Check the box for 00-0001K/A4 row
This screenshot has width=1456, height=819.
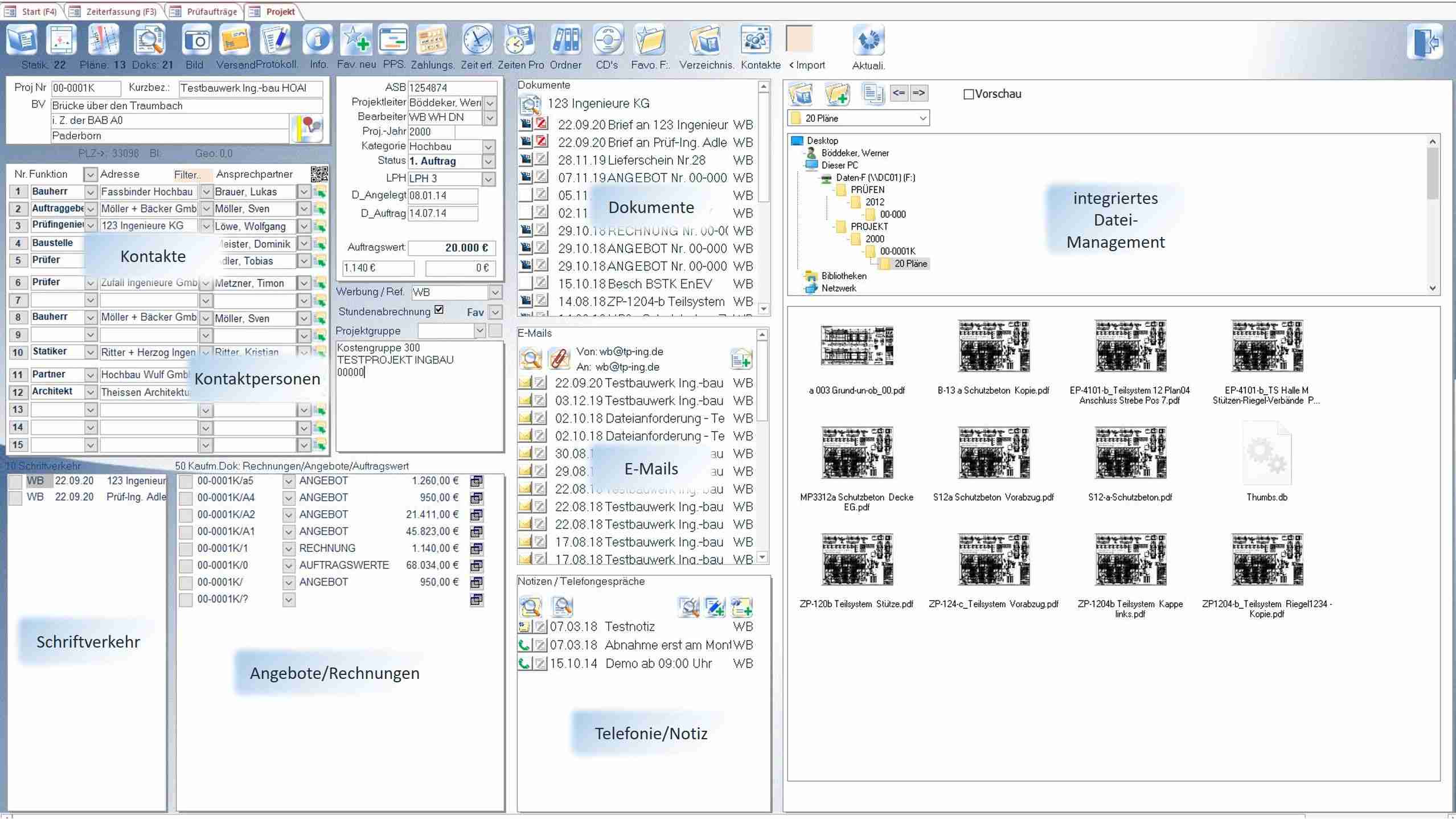186,498
